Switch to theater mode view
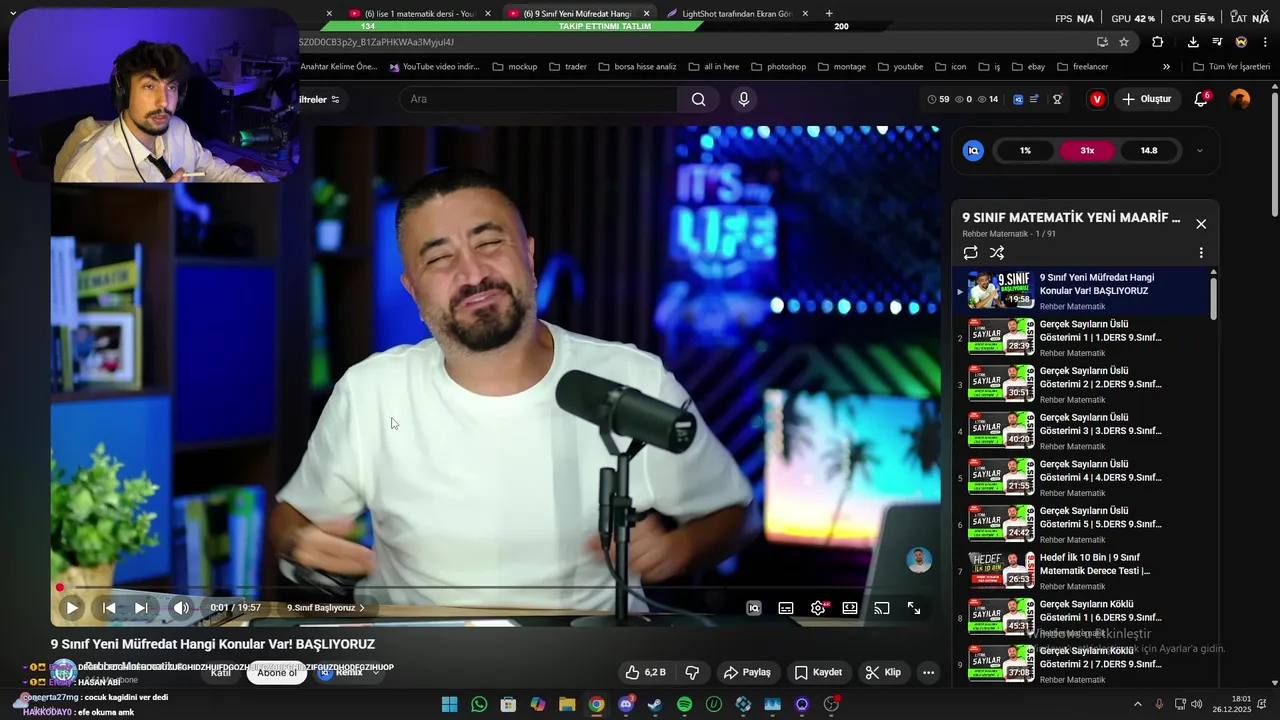This screenshot has width=1280, height=720. tap(850, 608)
